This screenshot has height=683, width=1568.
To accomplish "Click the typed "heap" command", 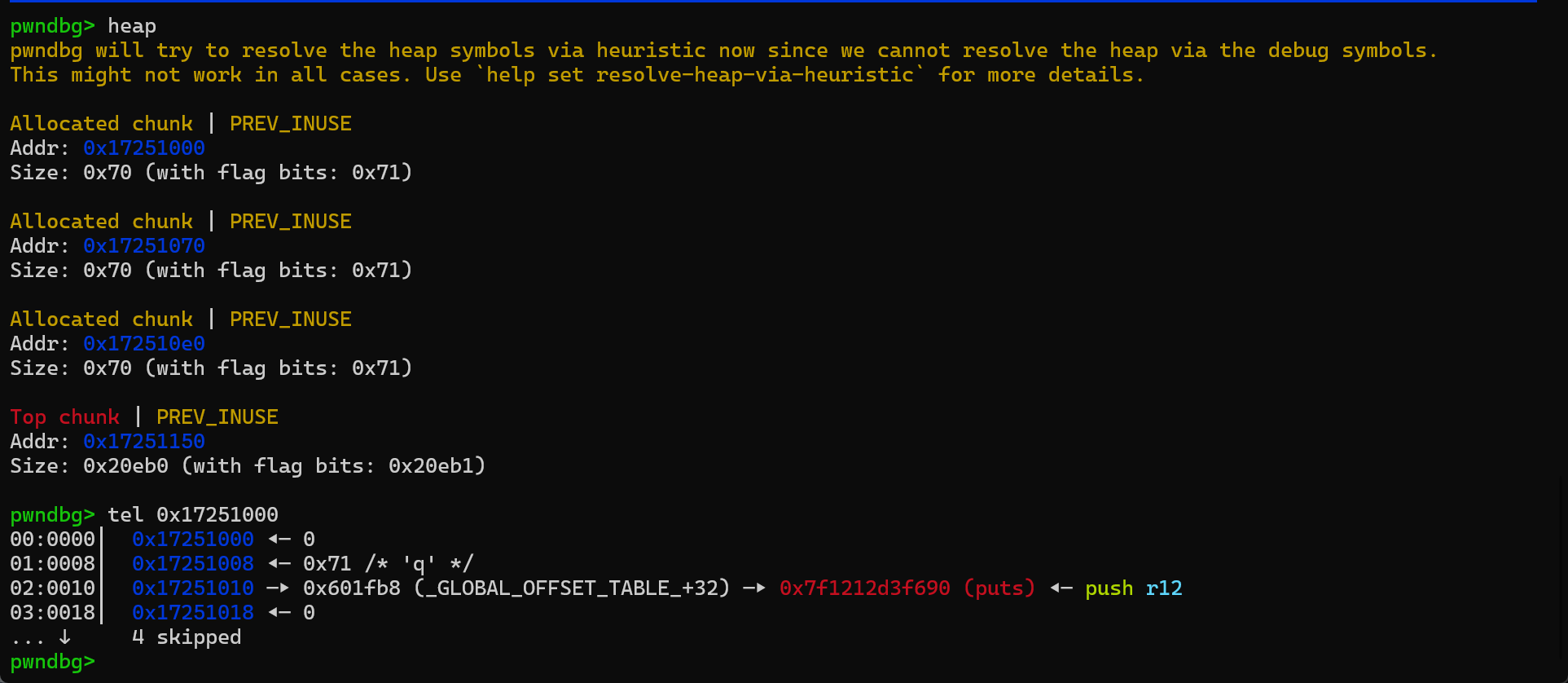I will (x=132, y=26).
